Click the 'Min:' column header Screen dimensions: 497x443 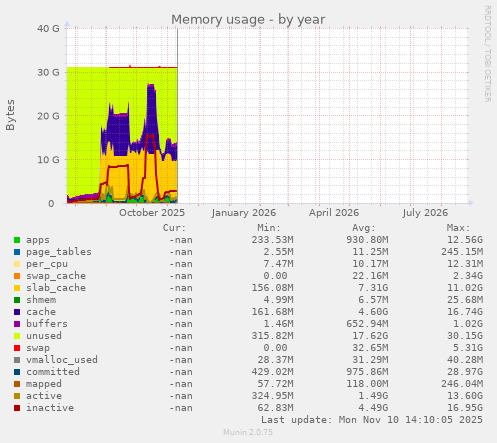pos(269,228)
